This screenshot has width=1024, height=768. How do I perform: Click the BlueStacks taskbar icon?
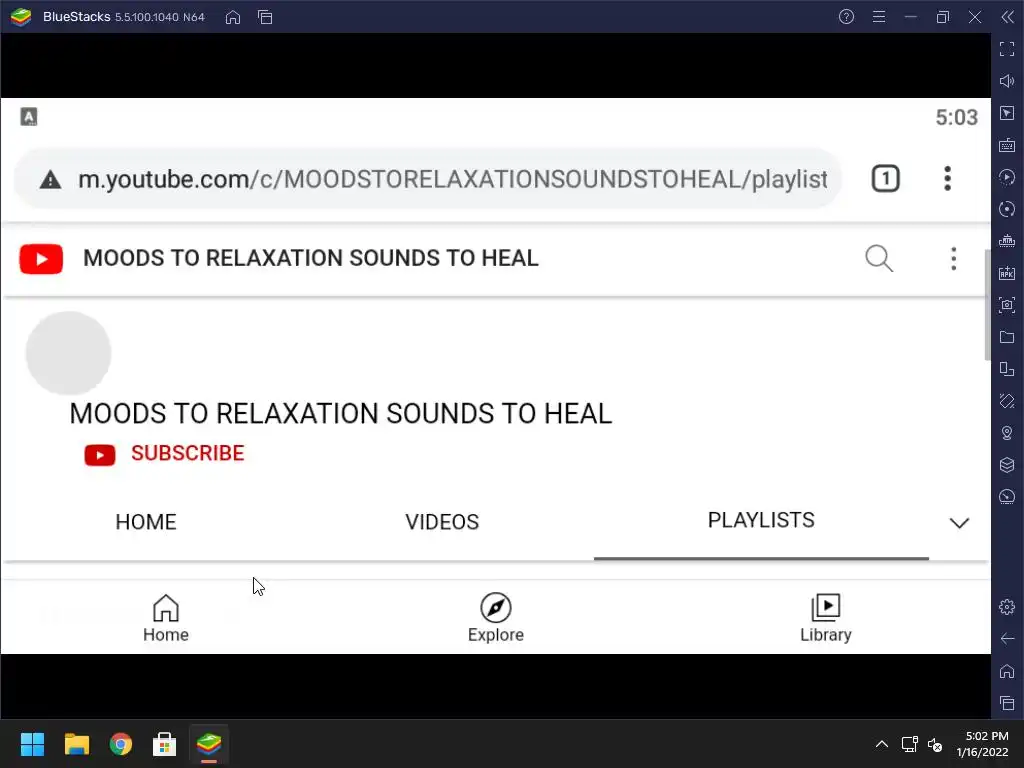tap(209, 744)
